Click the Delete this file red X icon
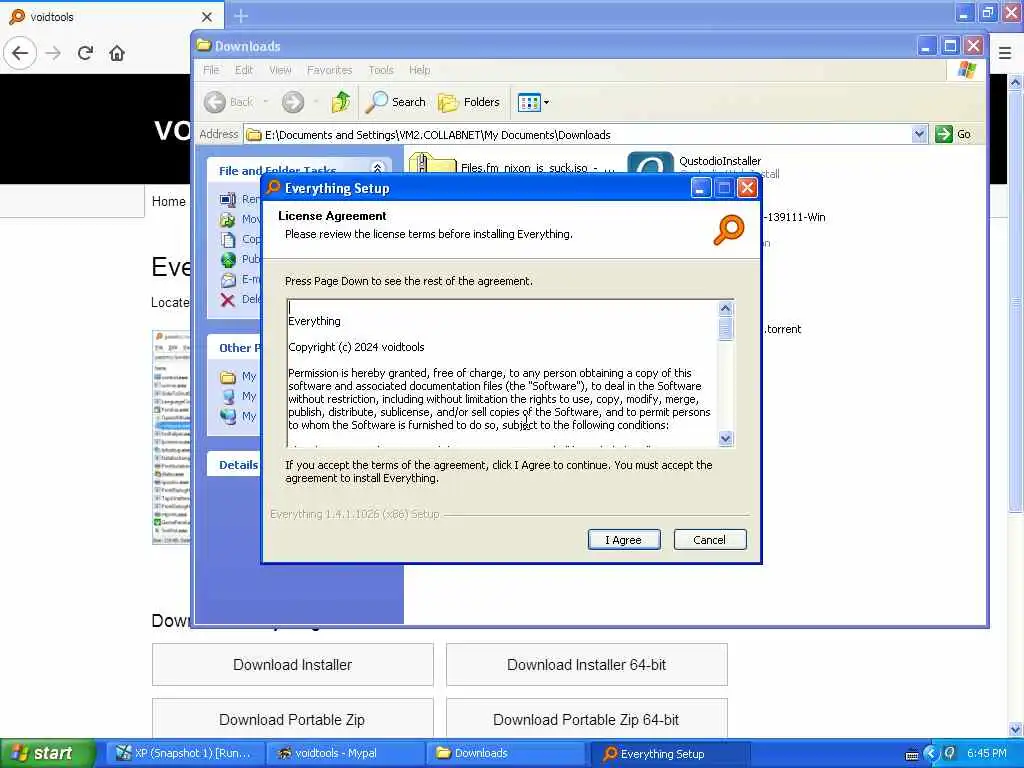1024x768 pixels. pos(228,300)
